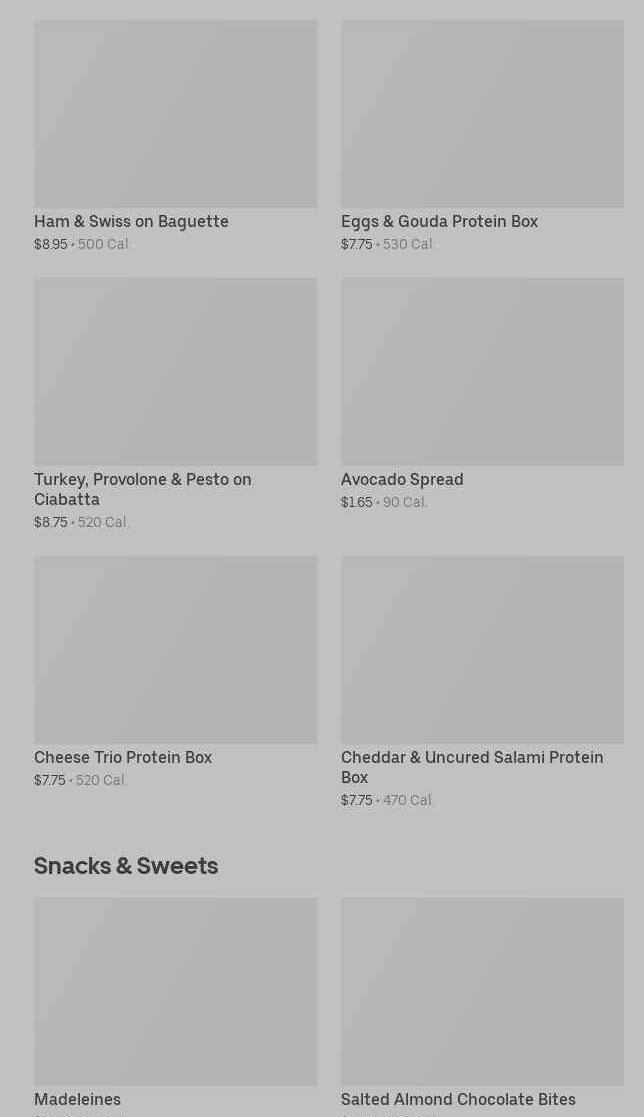644x1117 pixels.
Task: Click the $1.65 price for Avocado Spread
Action: 356,502
